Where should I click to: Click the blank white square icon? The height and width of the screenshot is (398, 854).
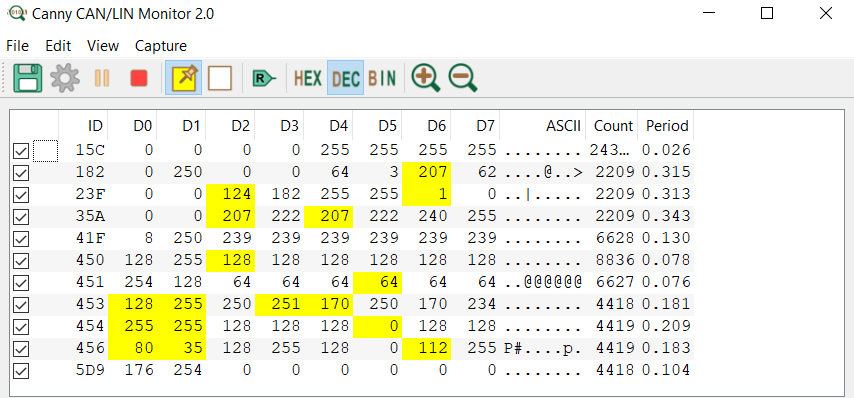[x=220, y=78]
